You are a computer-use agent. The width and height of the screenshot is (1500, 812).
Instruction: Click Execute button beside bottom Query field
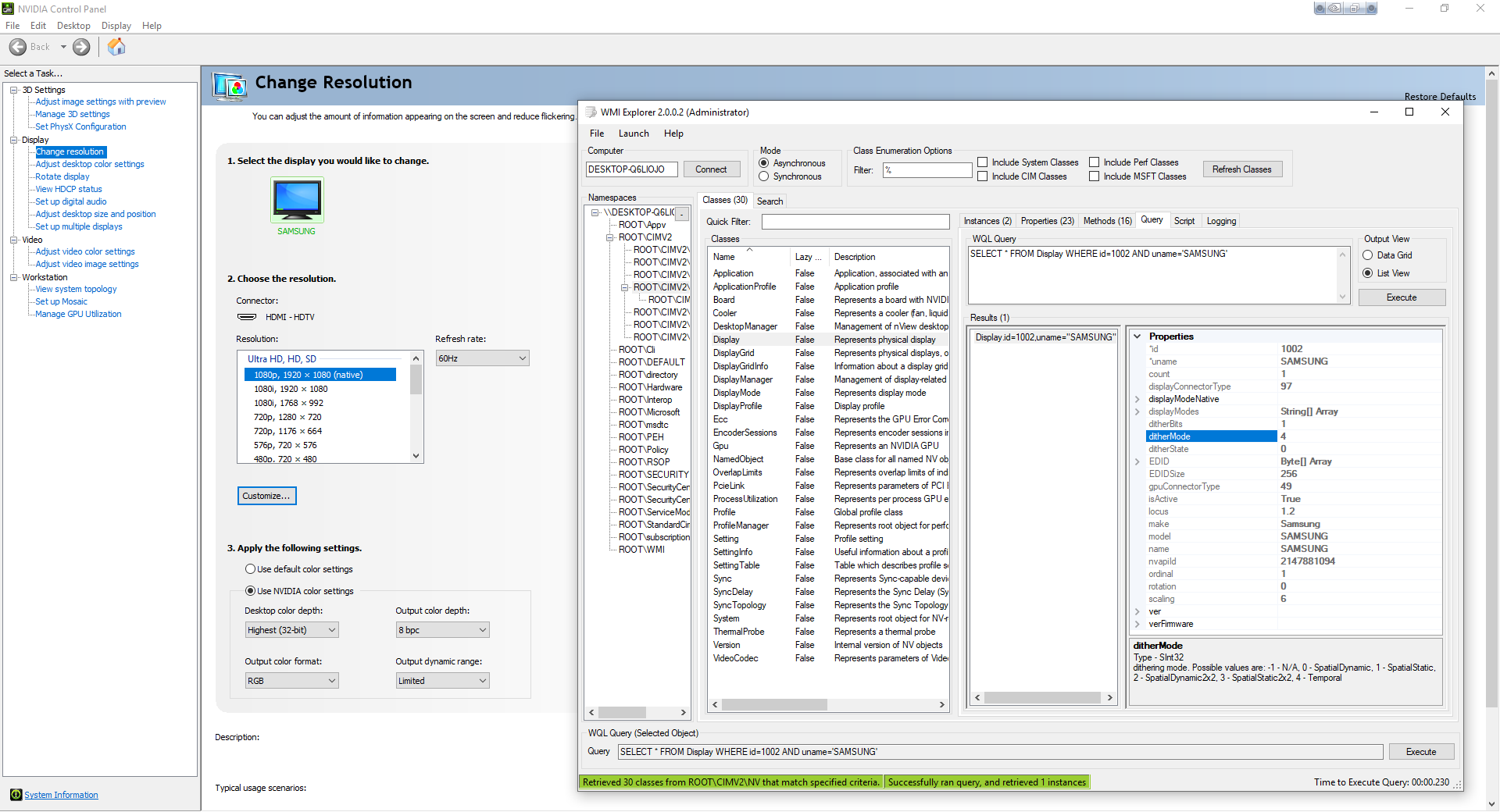(x=1421, y=752)
